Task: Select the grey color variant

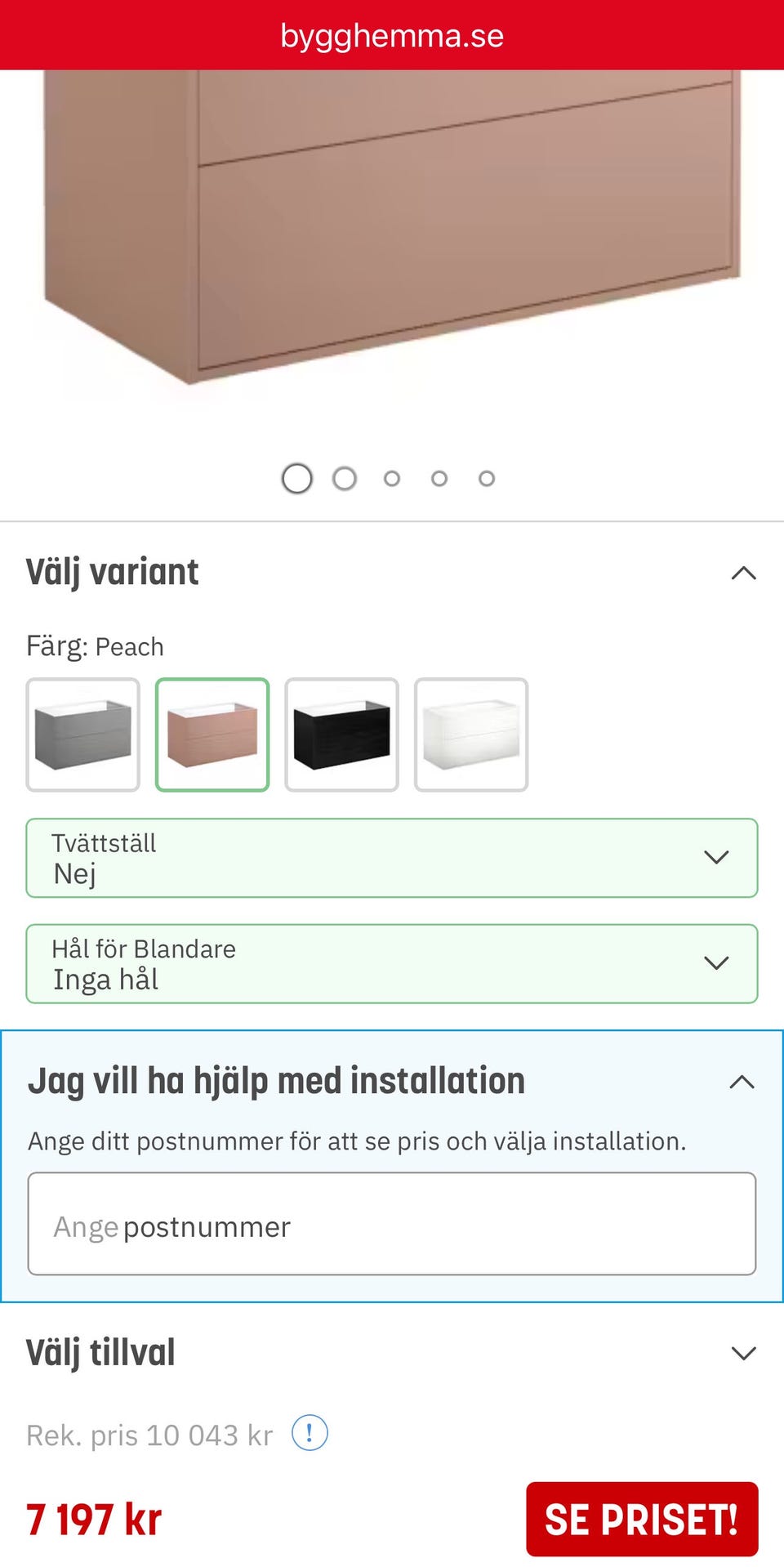Action: [83, 734]
